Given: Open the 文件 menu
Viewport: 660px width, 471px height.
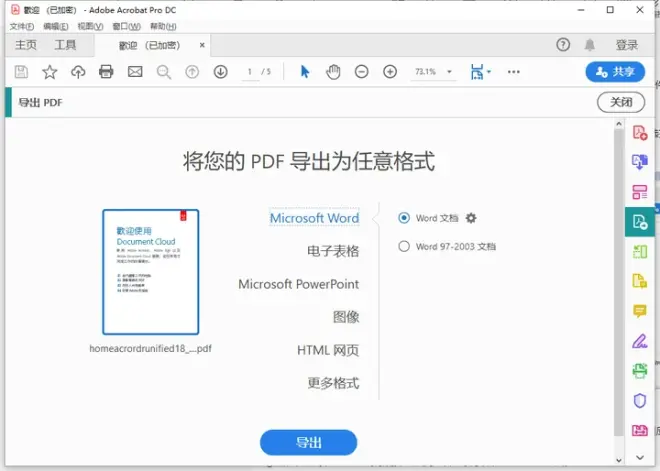Looking at the screenshot, I should coord(22,27).
